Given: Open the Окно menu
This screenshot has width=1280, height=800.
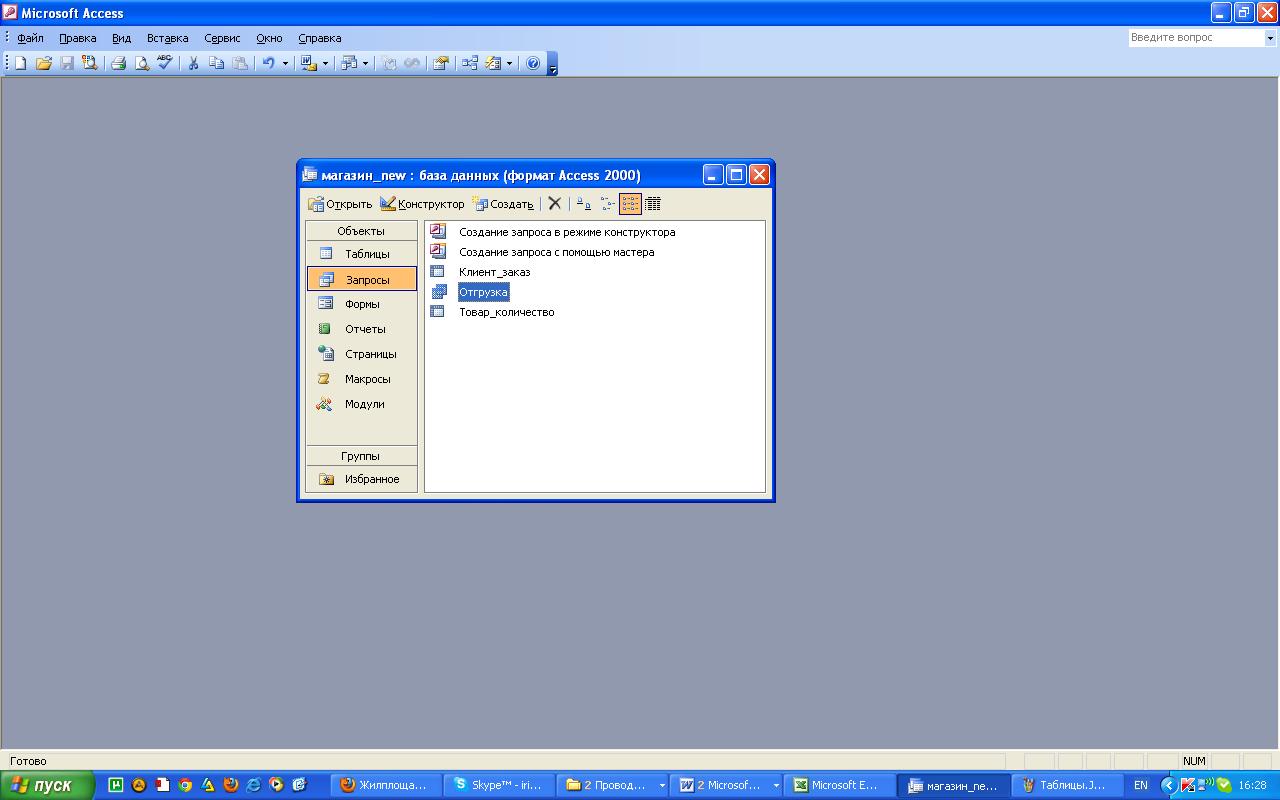Looking at the screenshot, I should [269, 38].
